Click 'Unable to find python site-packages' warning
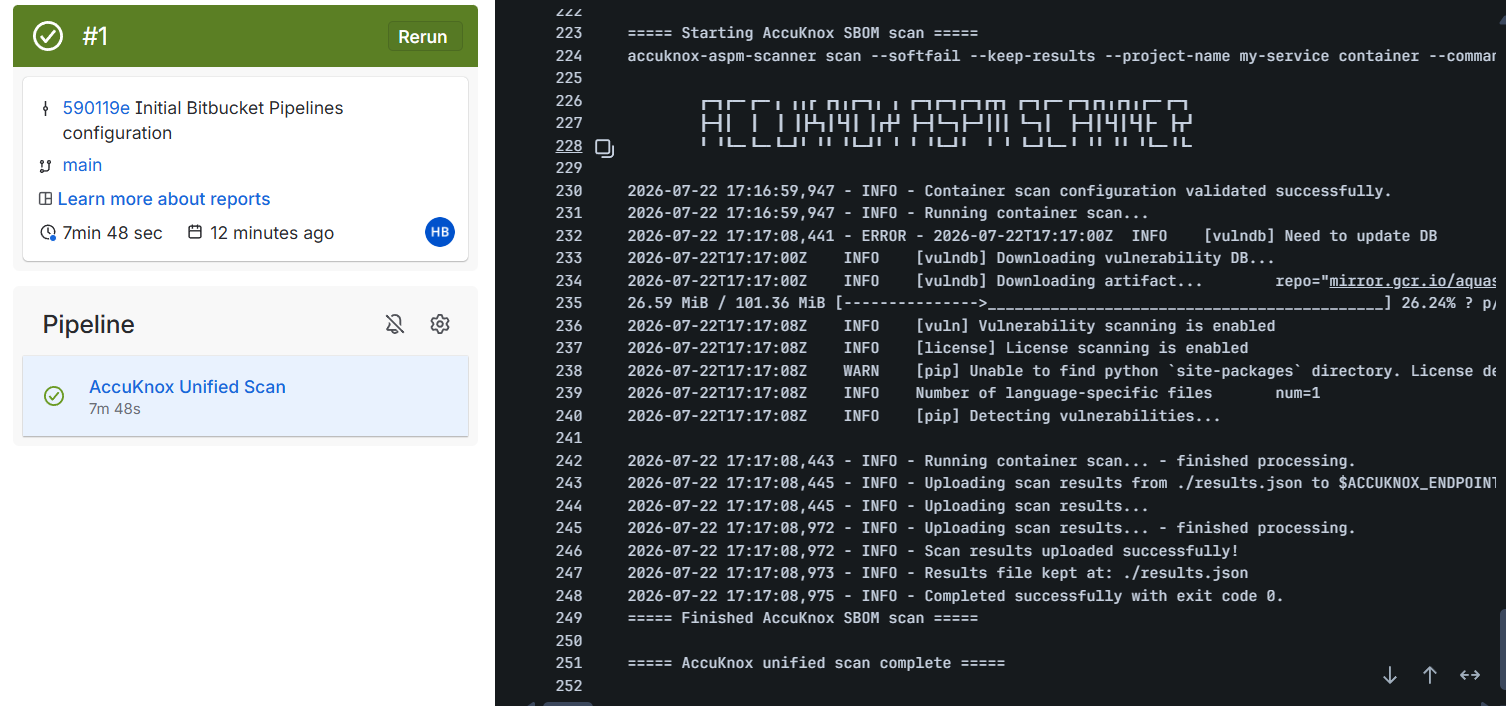This screenshot has height=706, width=1506. click(1061, 371)
